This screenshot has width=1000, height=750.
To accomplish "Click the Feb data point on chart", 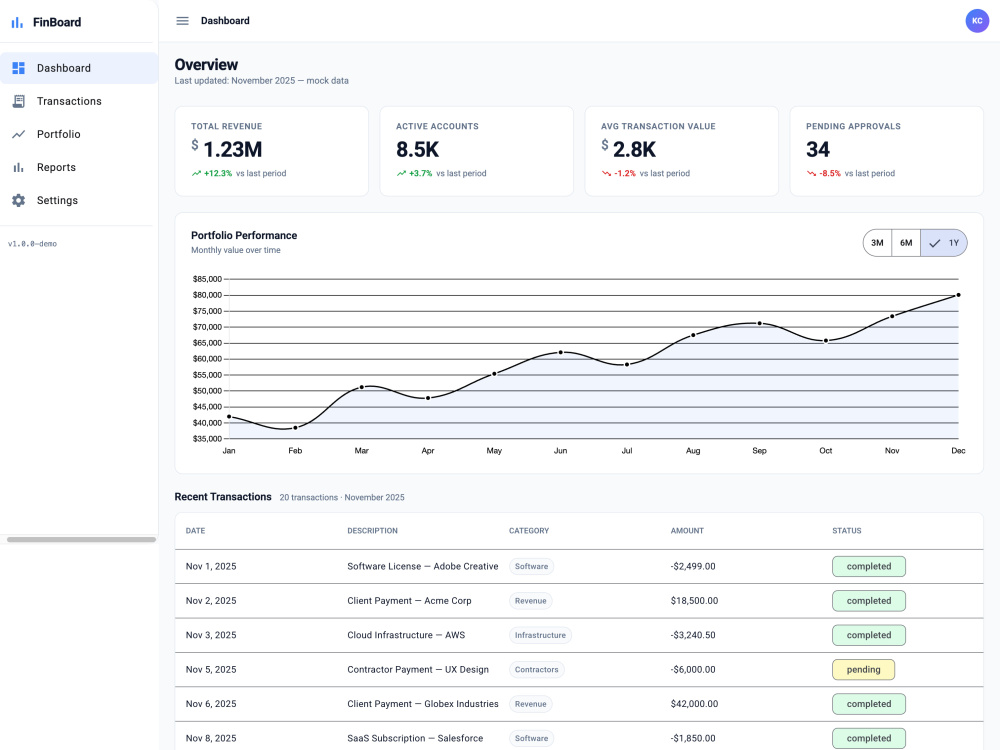I will [x=295, y=427].
